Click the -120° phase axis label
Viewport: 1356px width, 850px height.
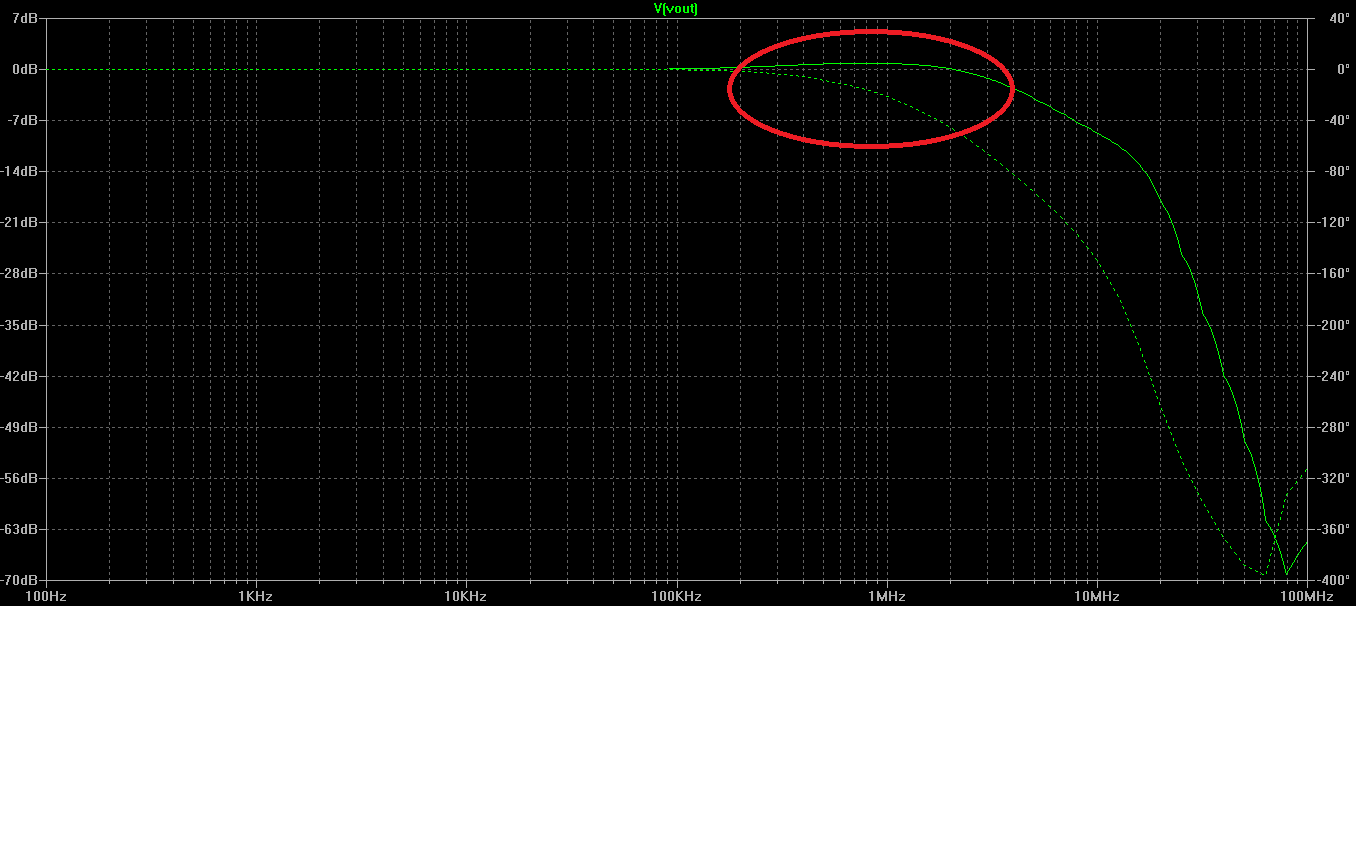tap(1332, 222)
